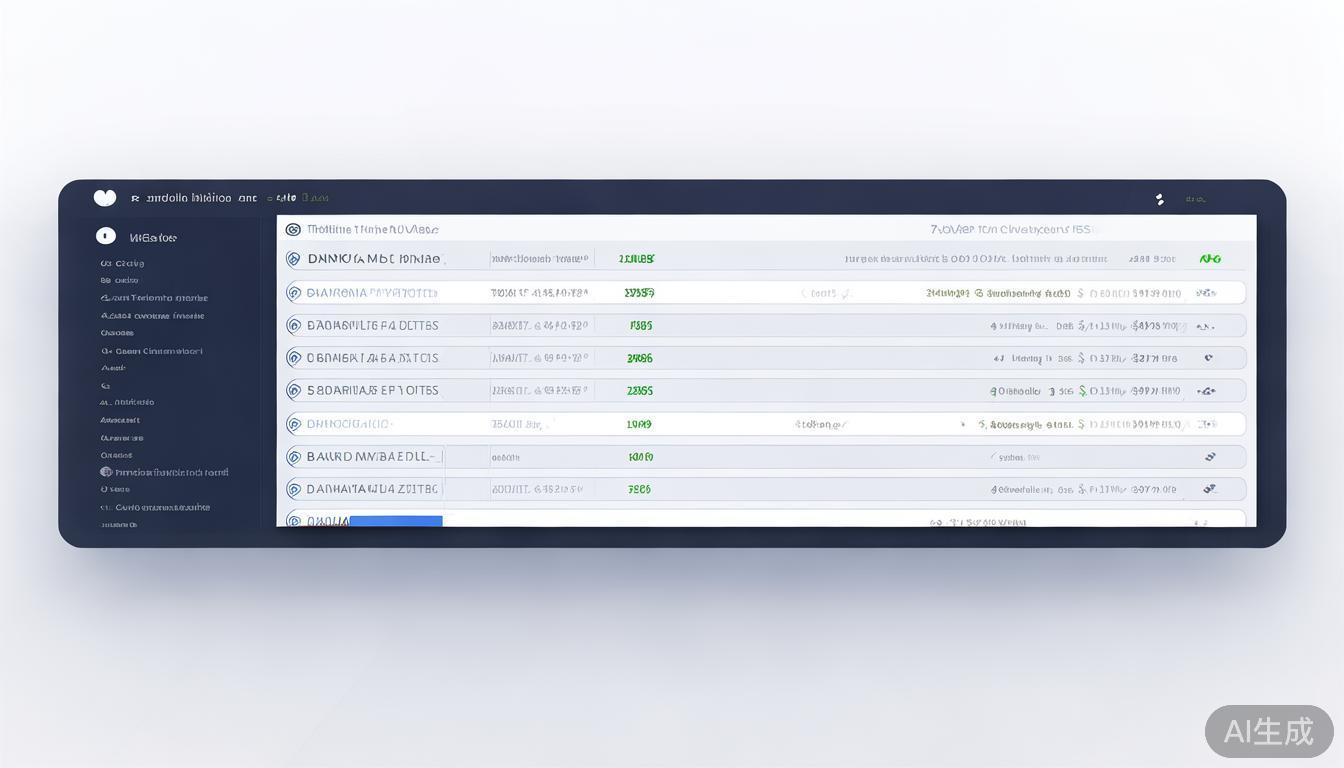Click the green value in 'DHNOCIGAIIOO' row
1344x768 pixels.
coord(639,424)
